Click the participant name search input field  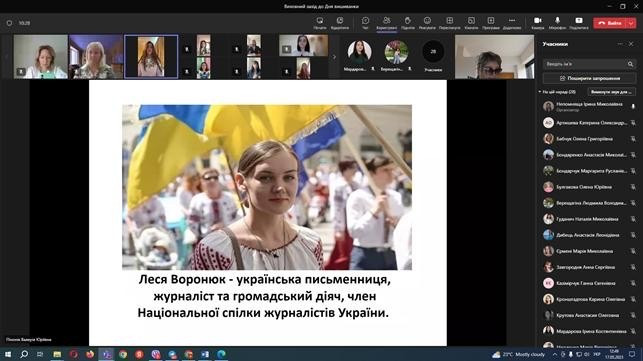click(x=585, y=64)
